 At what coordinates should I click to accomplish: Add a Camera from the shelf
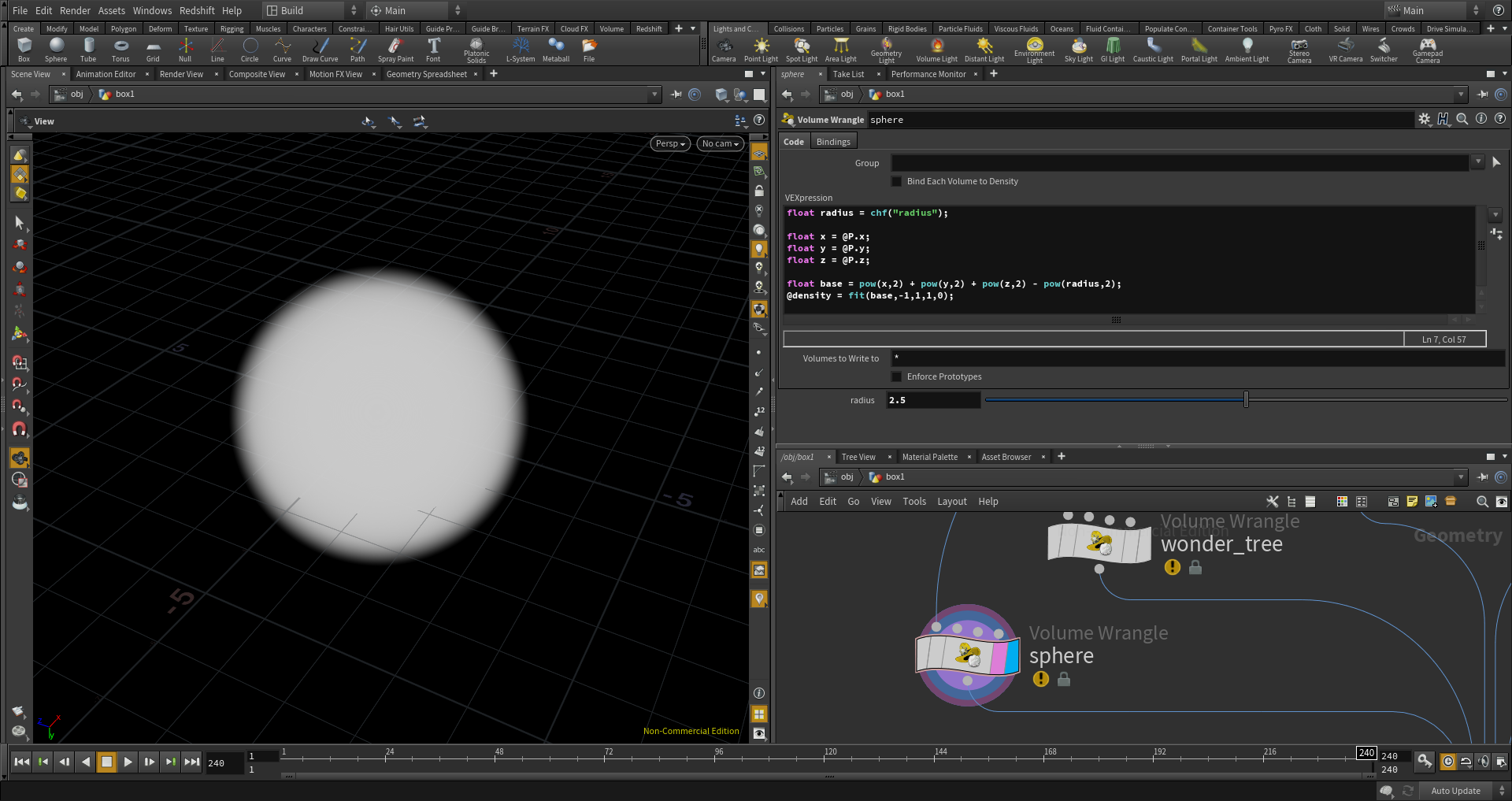coord(724,50)
